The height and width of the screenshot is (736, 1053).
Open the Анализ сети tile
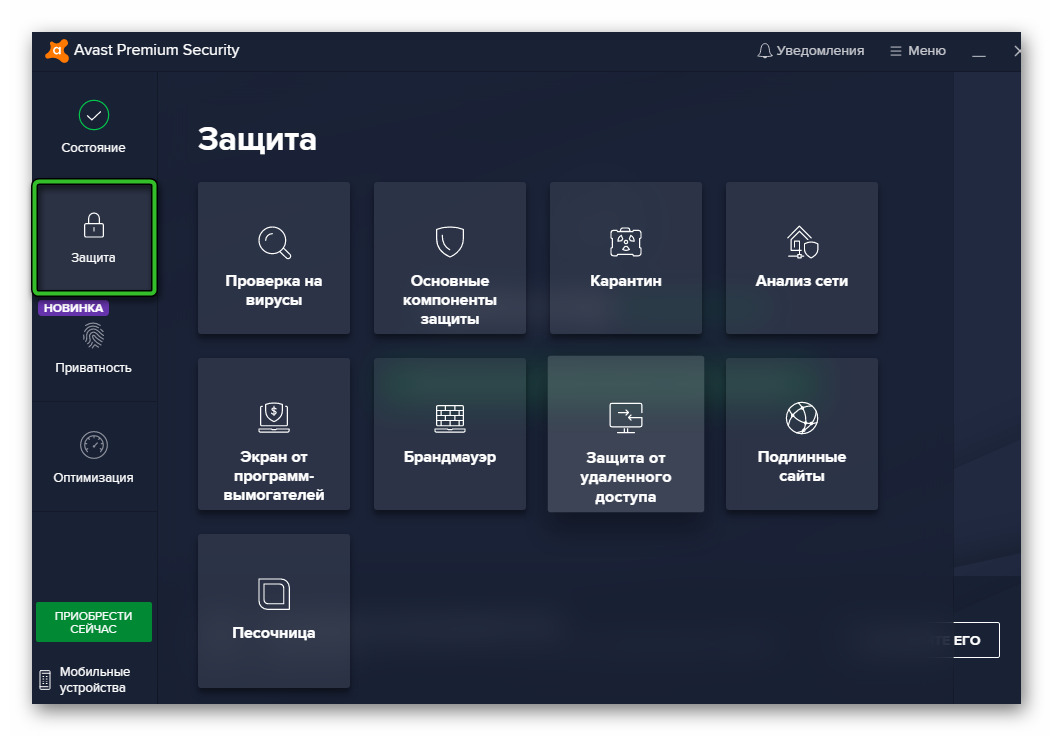(x=802, y=258)
